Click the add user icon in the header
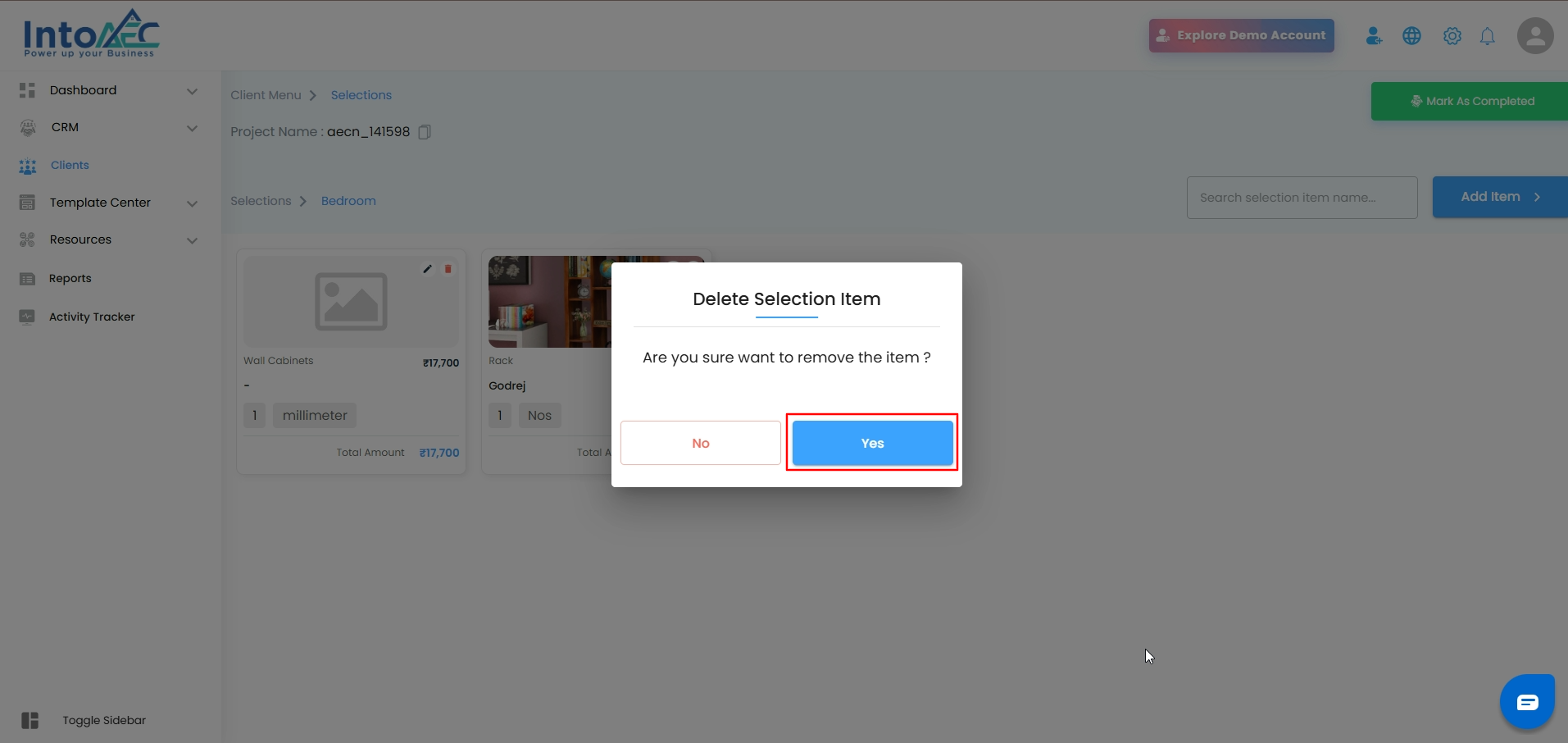 (x=1374, y=36)
